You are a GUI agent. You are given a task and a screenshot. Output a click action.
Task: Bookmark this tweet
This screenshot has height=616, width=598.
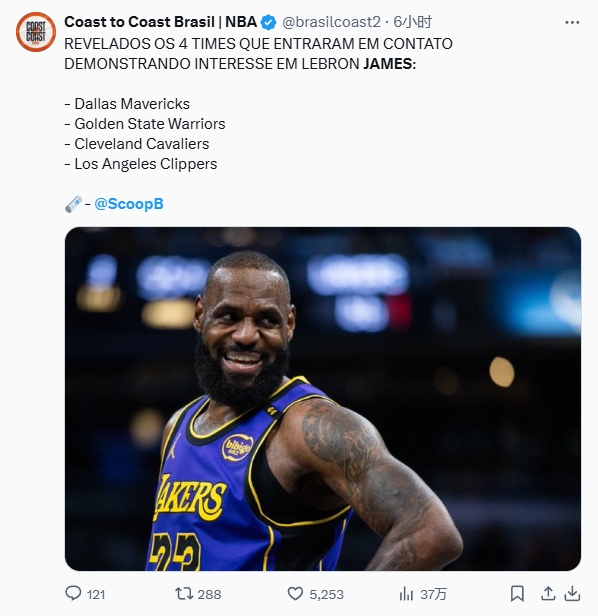(517, 594)
